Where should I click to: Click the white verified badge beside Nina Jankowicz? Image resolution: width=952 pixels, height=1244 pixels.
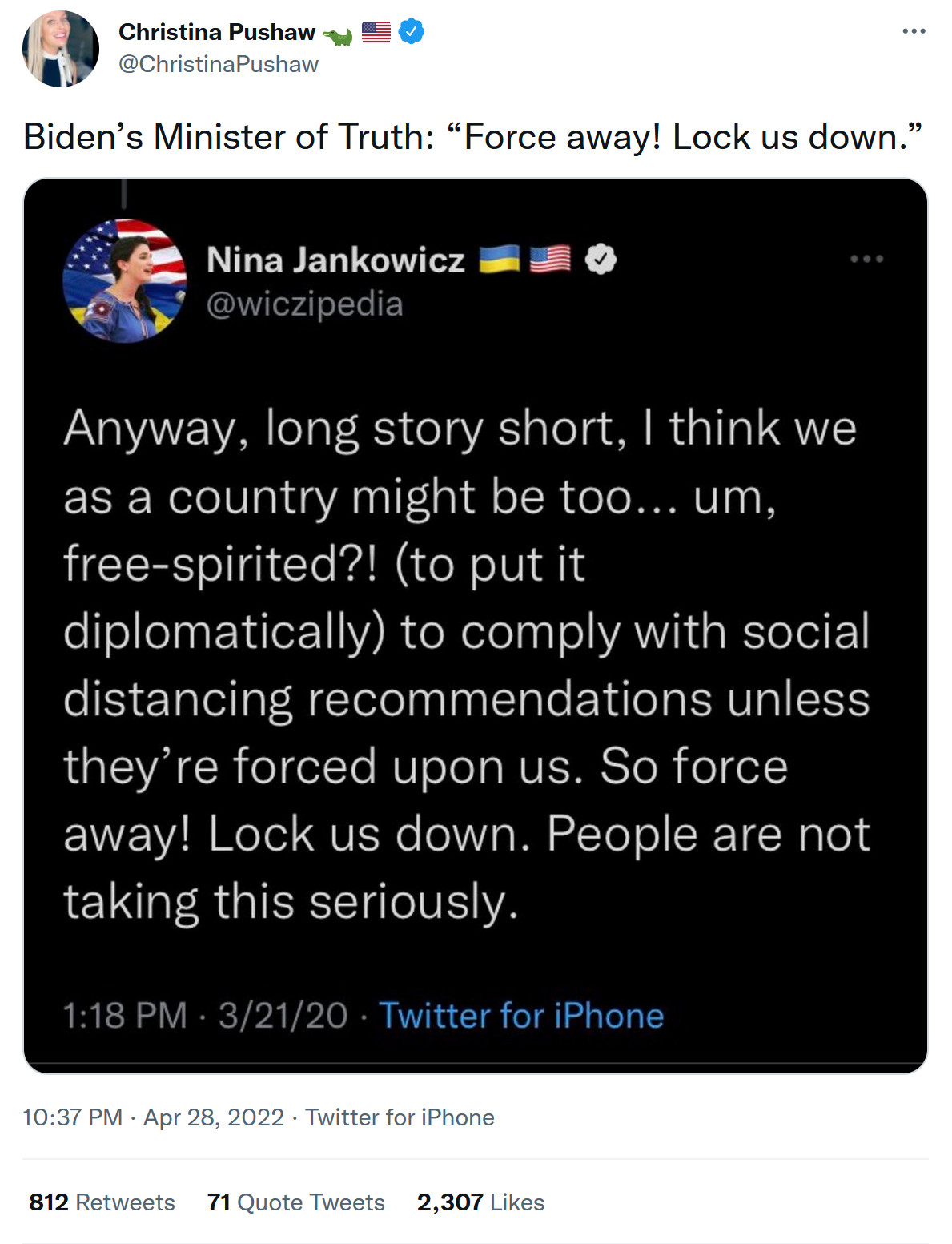pos(601,260)
